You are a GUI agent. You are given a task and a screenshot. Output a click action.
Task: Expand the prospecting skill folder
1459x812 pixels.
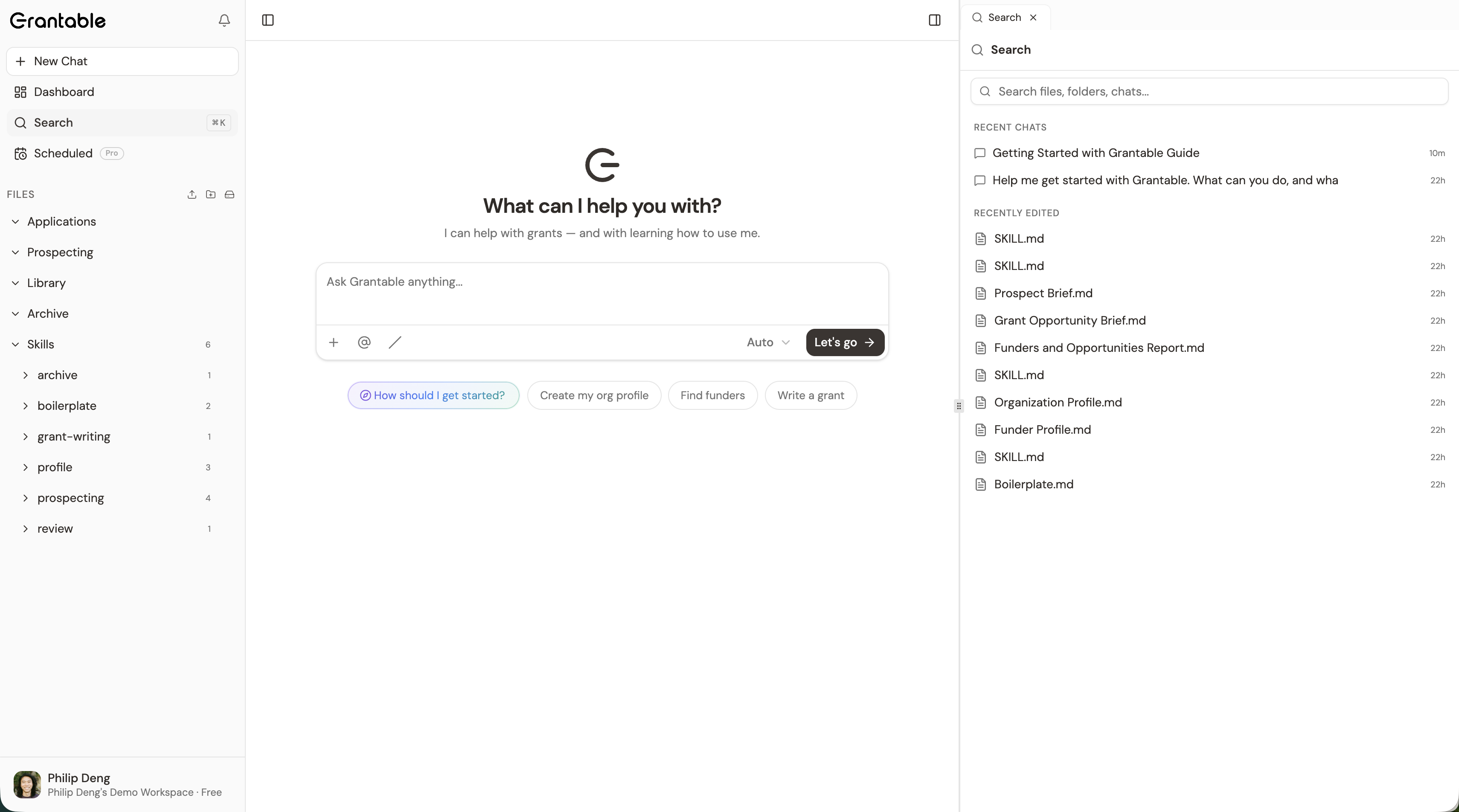coord(26,498)
